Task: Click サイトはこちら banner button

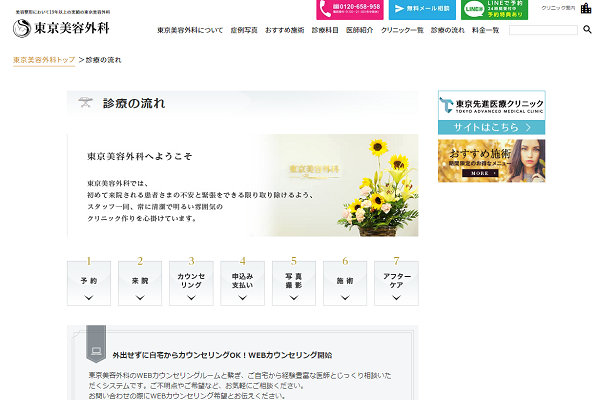Action: coord(492,127)
